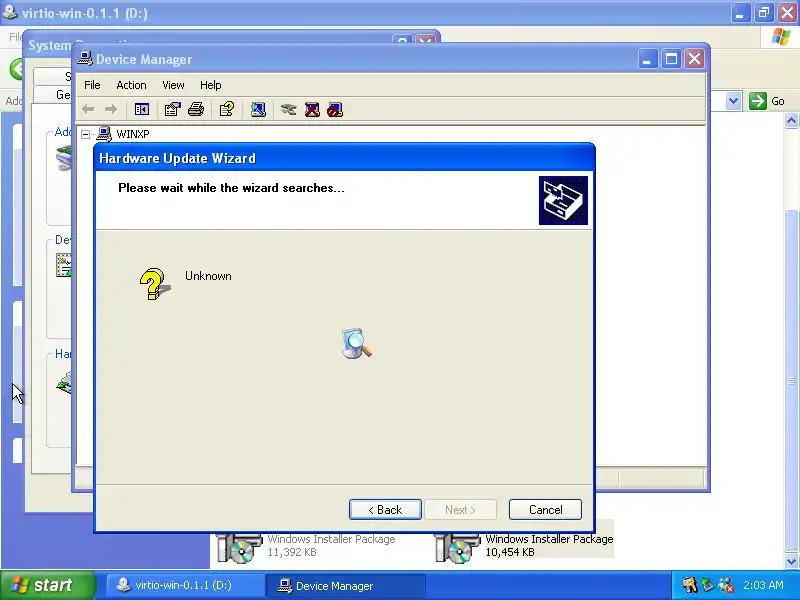Open Properties from Device Manager toolbar
Viewport: 800px width, 600px height.
click(172, 109)
